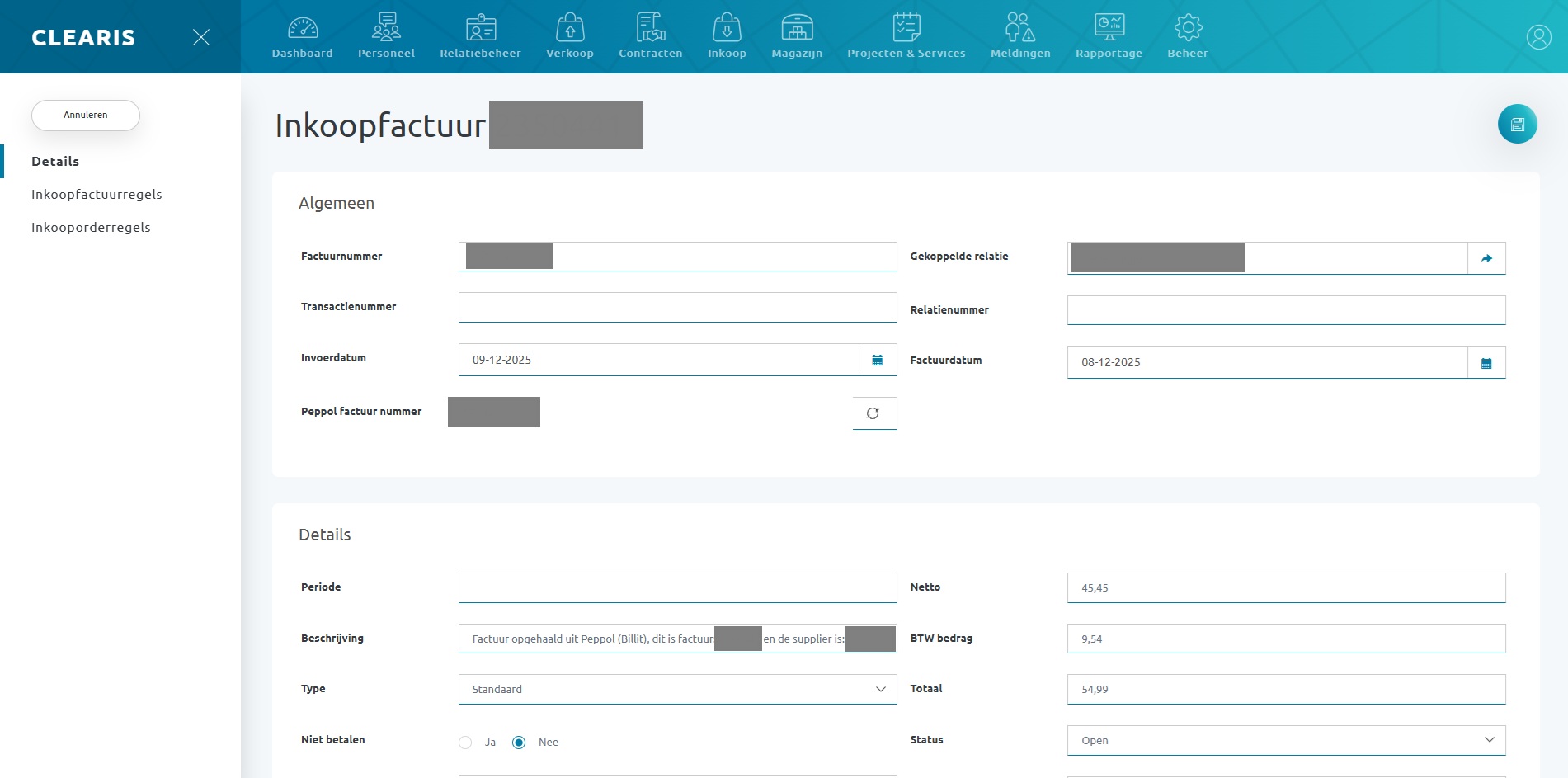The image size is (1568, 778).
Task: Select Nee for Niet betalen
Action: pos(519,743)
